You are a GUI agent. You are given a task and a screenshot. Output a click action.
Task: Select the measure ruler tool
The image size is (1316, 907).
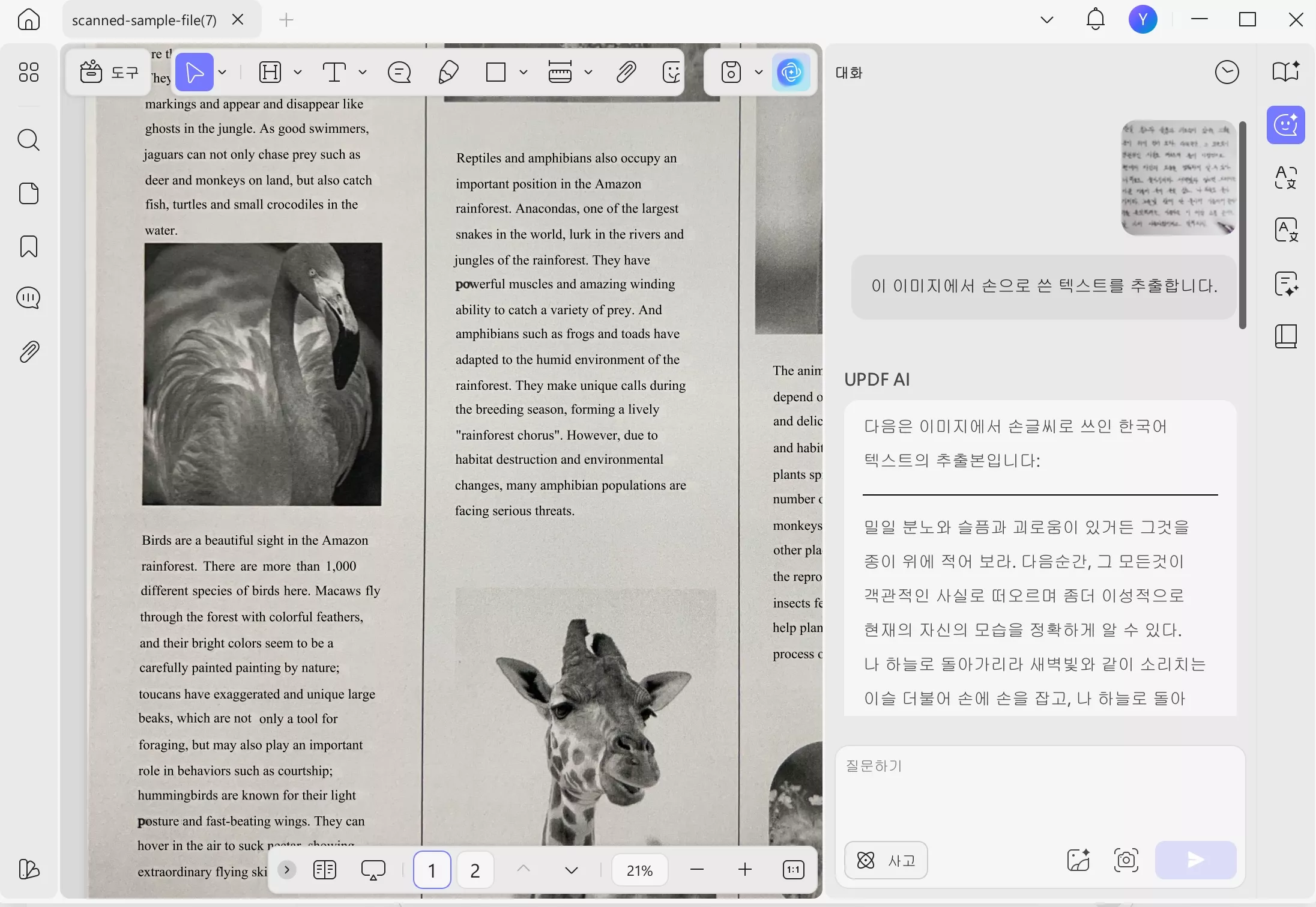click(x=560, y=72)
